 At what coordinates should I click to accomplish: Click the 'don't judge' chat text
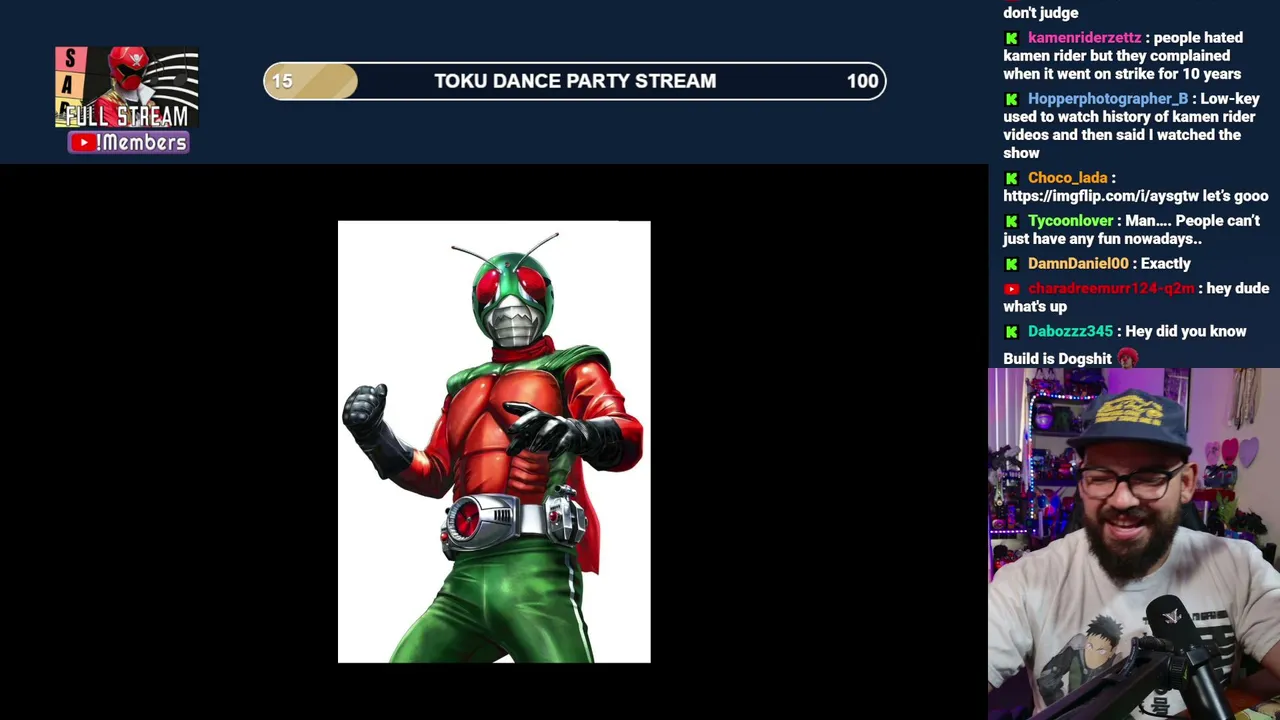pyautogui.click(x=1041, y=13)
